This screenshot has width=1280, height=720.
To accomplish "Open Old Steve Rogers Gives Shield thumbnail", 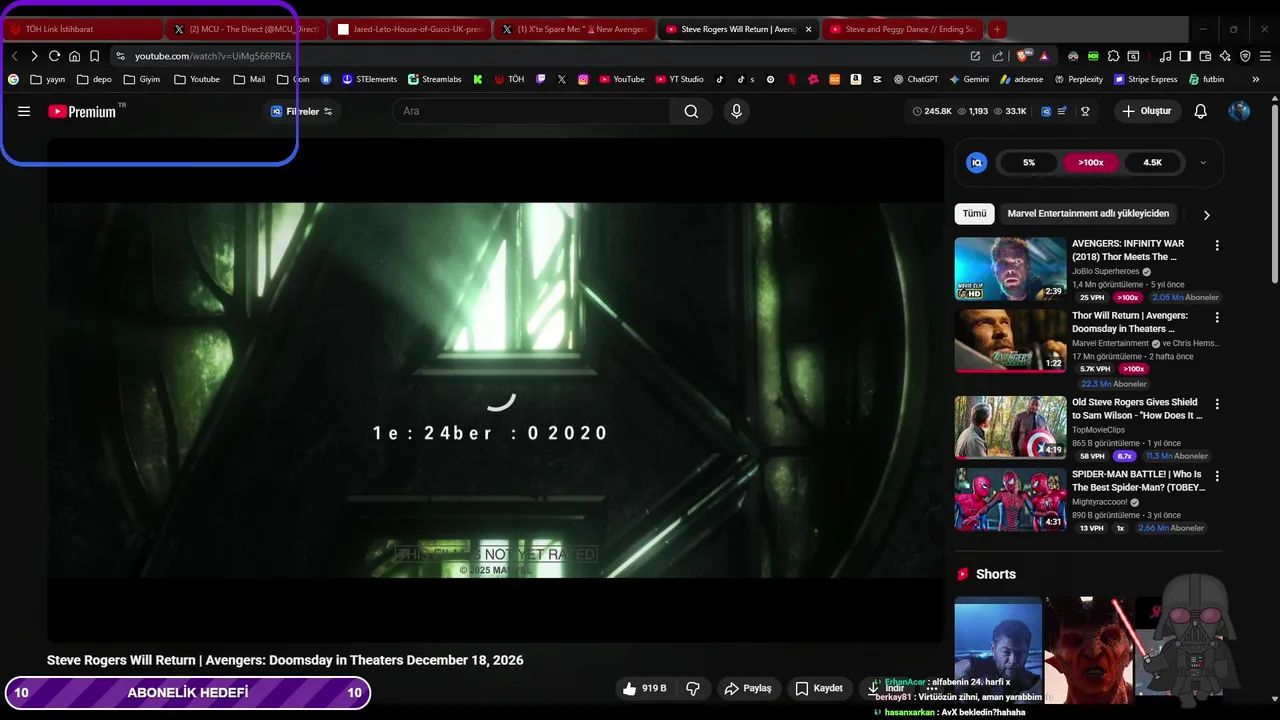I will coord(1010,427).
